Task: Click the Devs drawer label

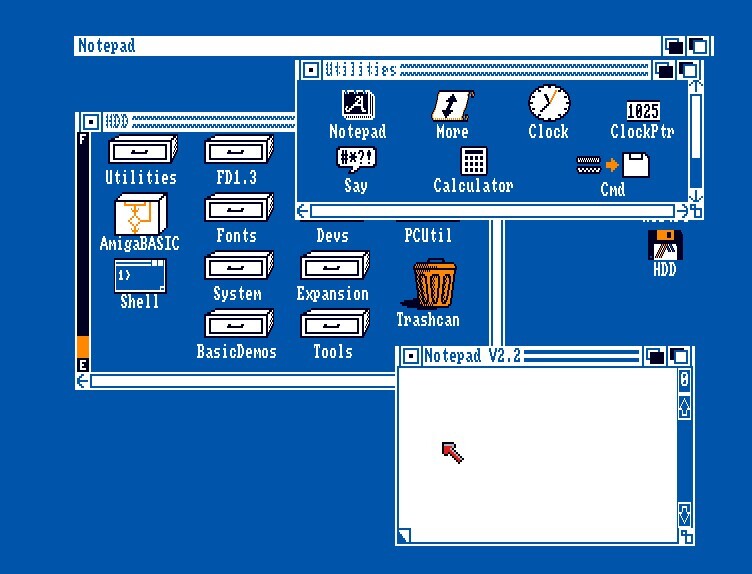Action: point(332,235)
